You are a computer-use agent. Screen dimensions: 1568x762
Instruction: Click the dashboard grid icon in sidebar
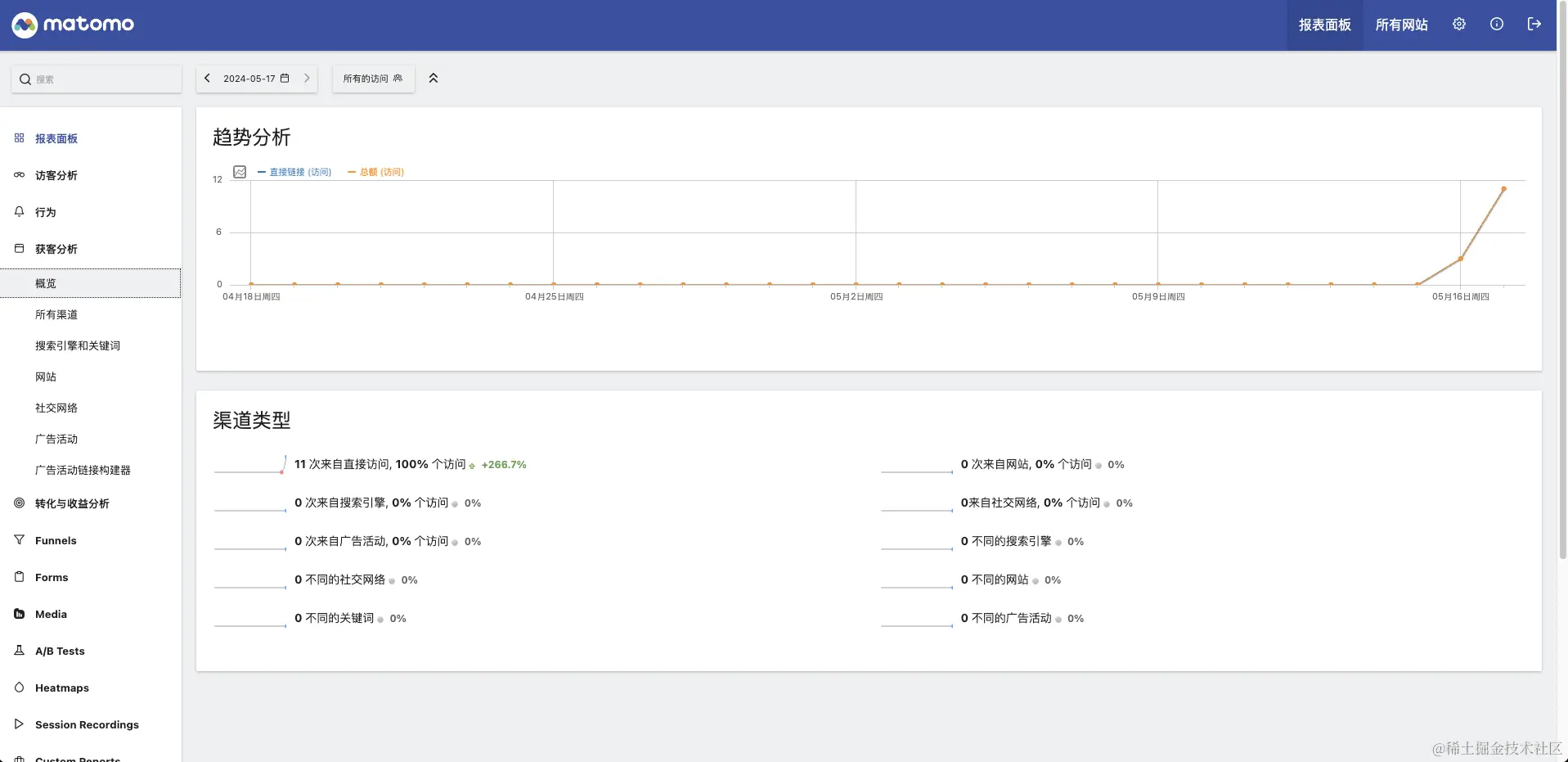[20, 138]
